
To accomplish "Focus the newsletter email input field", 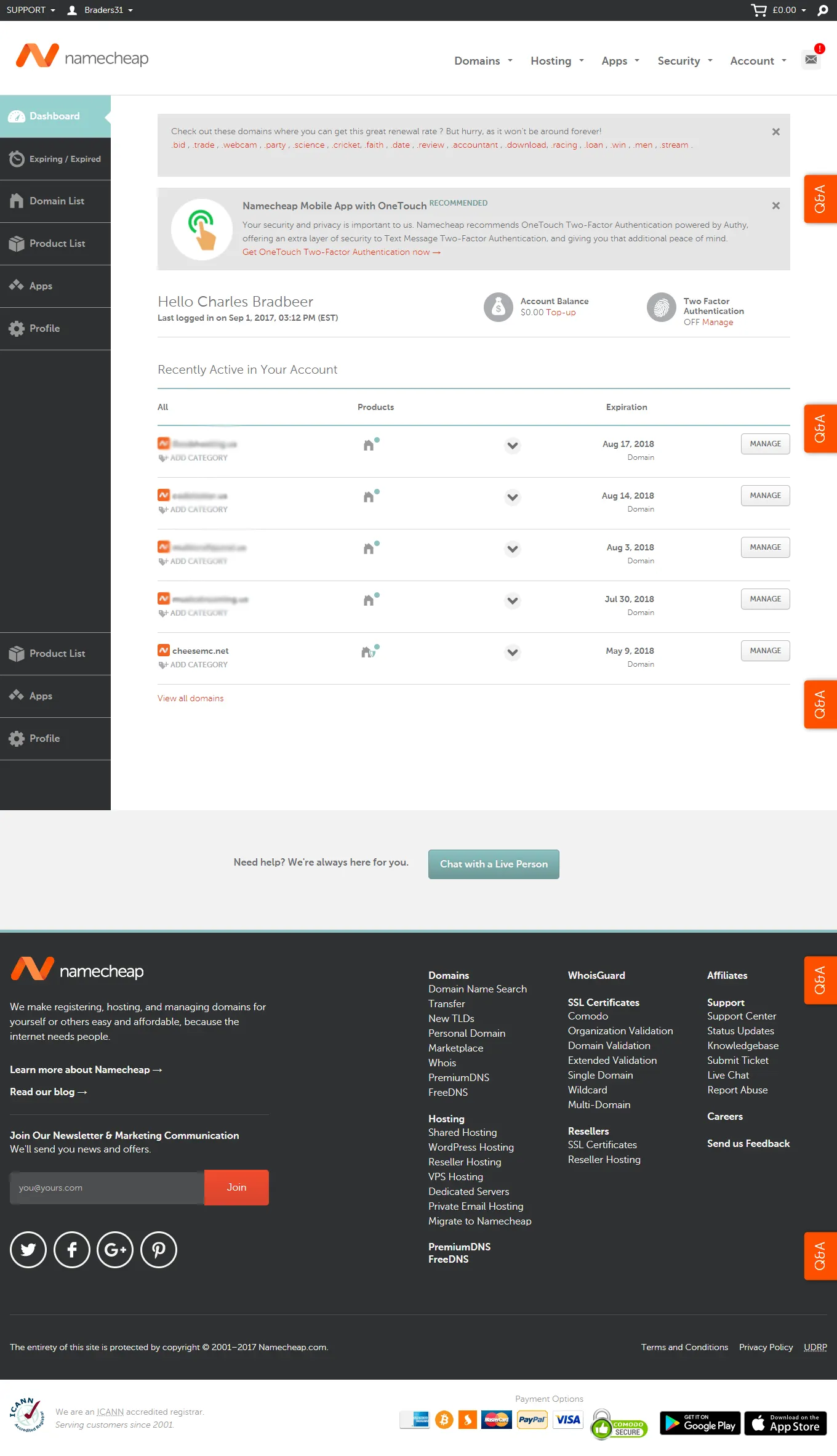I will pyautogui.click(x=107, y=1188).
